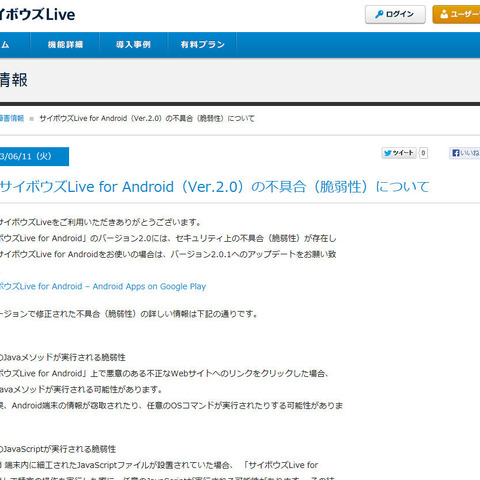Open the 有料プラン navigation tab
This screenshot has width=480, height=480.
click(x=202, y=45)
